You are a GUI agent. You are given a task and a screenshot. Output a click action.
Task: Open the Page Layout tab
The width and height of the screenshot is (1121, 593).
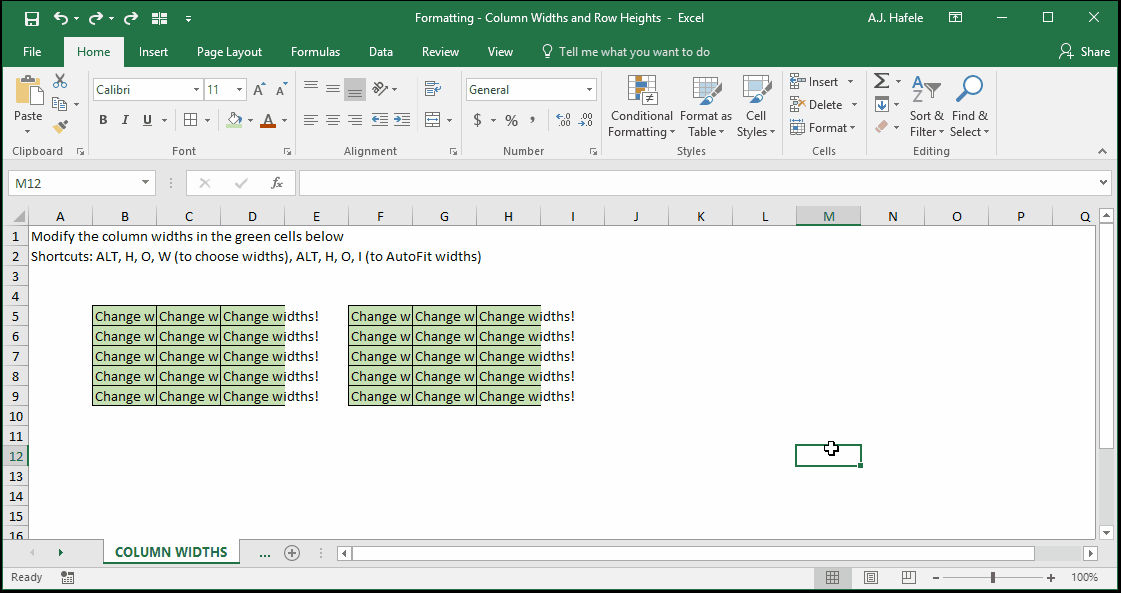pyautogui.click(x=229, y=52)
